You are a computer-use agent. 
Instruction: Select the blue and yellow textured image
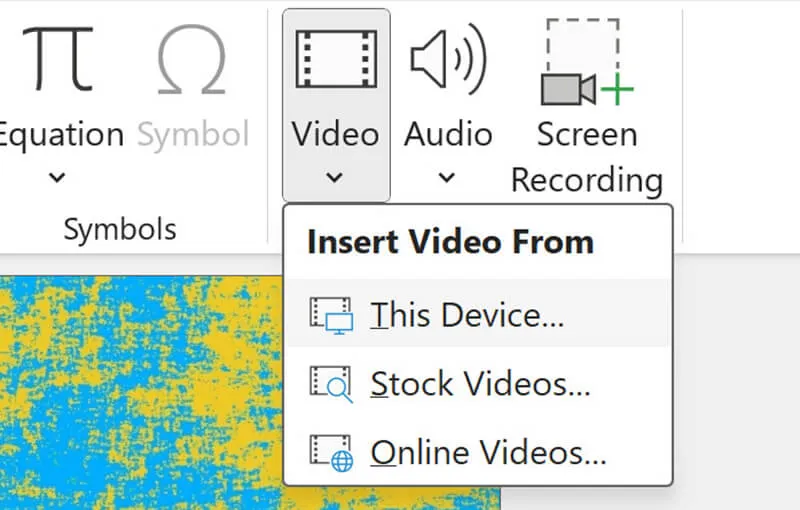pyautogui.click(x=140, y=400)
